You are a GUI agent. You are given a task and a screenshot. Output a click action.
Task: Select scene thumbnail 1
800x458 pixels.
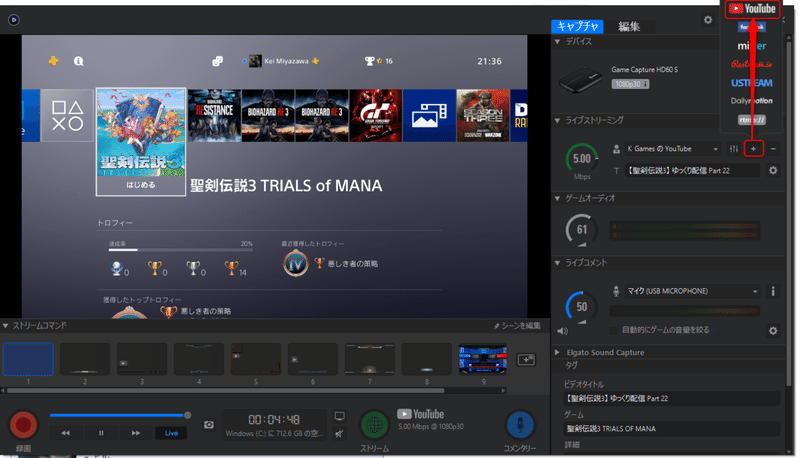tap(28, 360)
